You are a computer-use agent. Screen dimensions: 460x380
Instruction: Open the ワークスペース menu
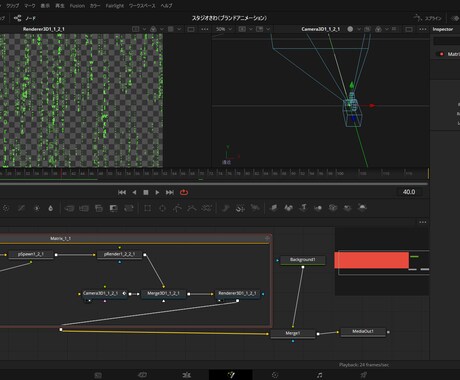click(x=142, y=6)
